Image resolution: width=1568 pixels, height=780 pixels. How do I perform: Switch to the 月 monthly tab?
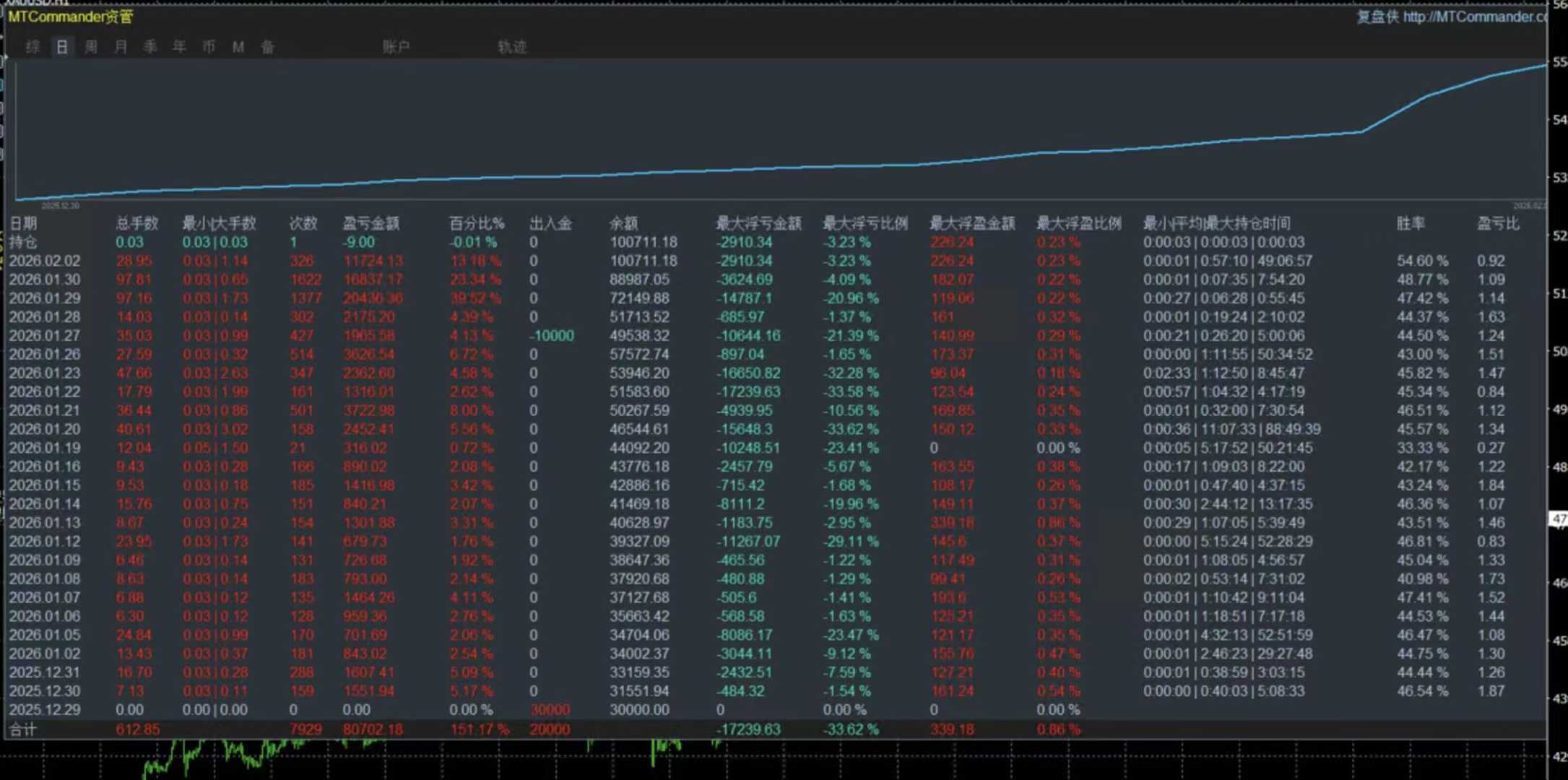[x=121, y=47]
